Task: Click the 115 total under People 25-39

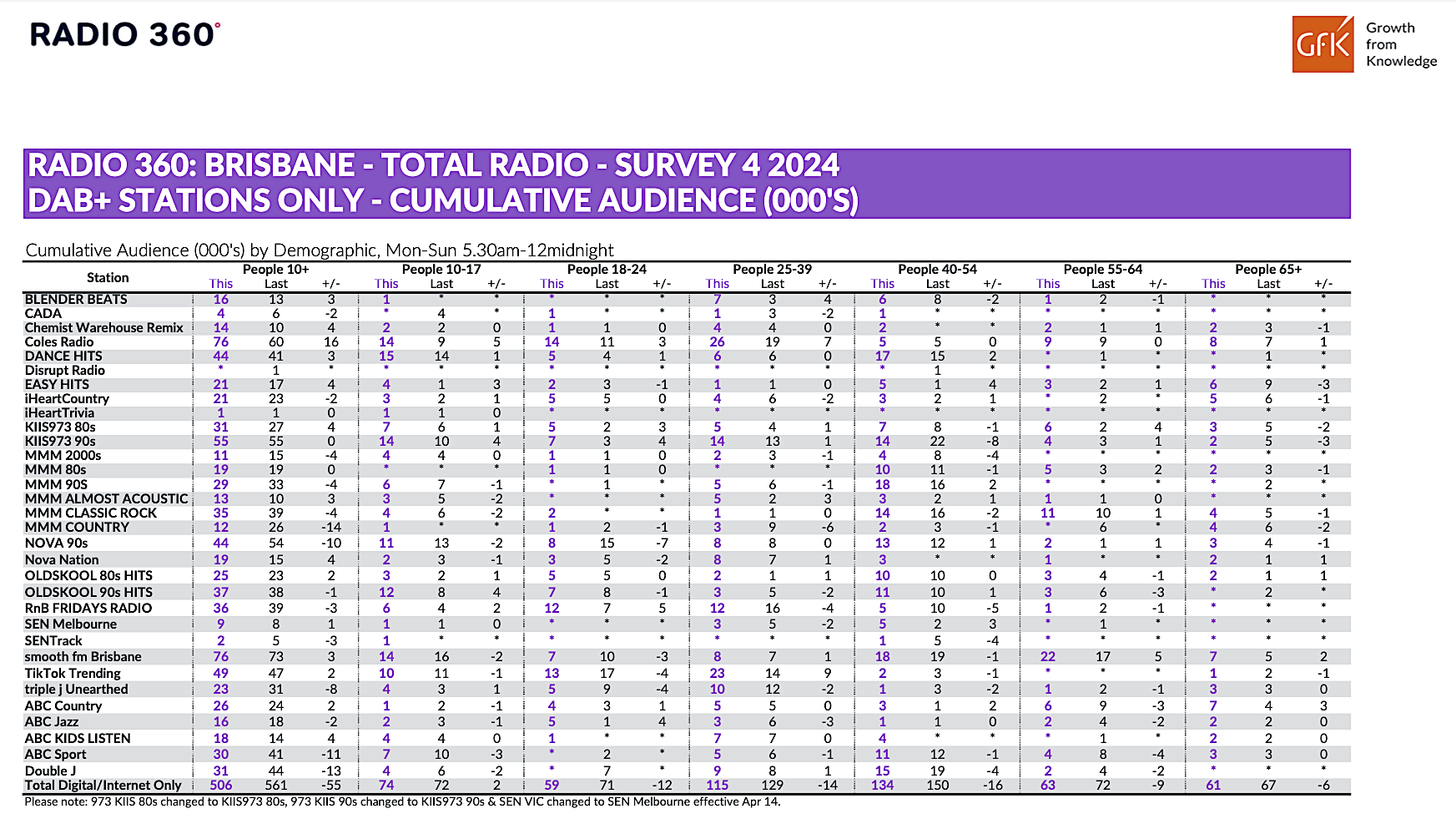Action: 717,785
